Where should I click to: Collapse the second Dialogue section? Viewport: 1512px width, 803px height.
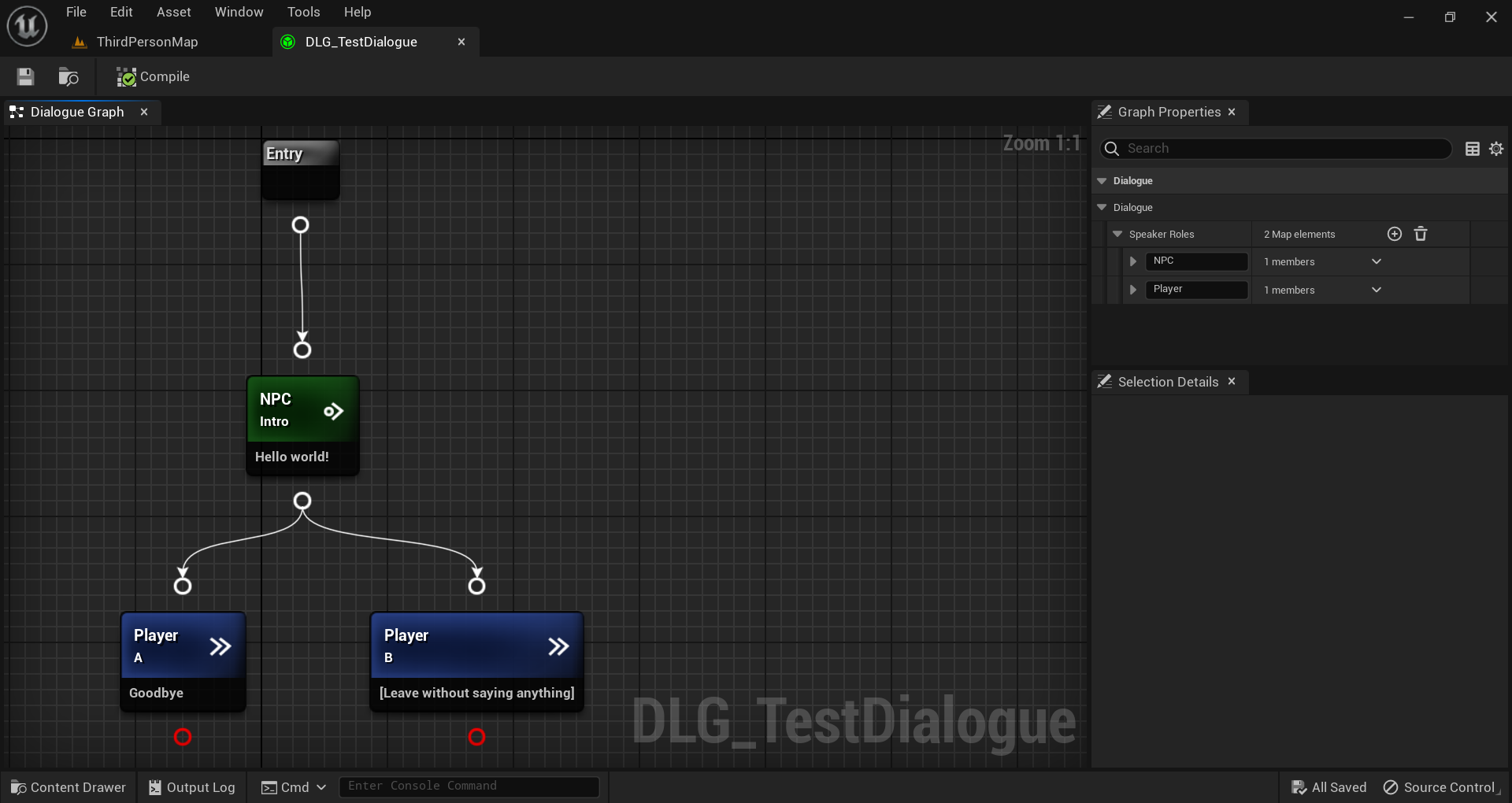tap(1102, 208)
